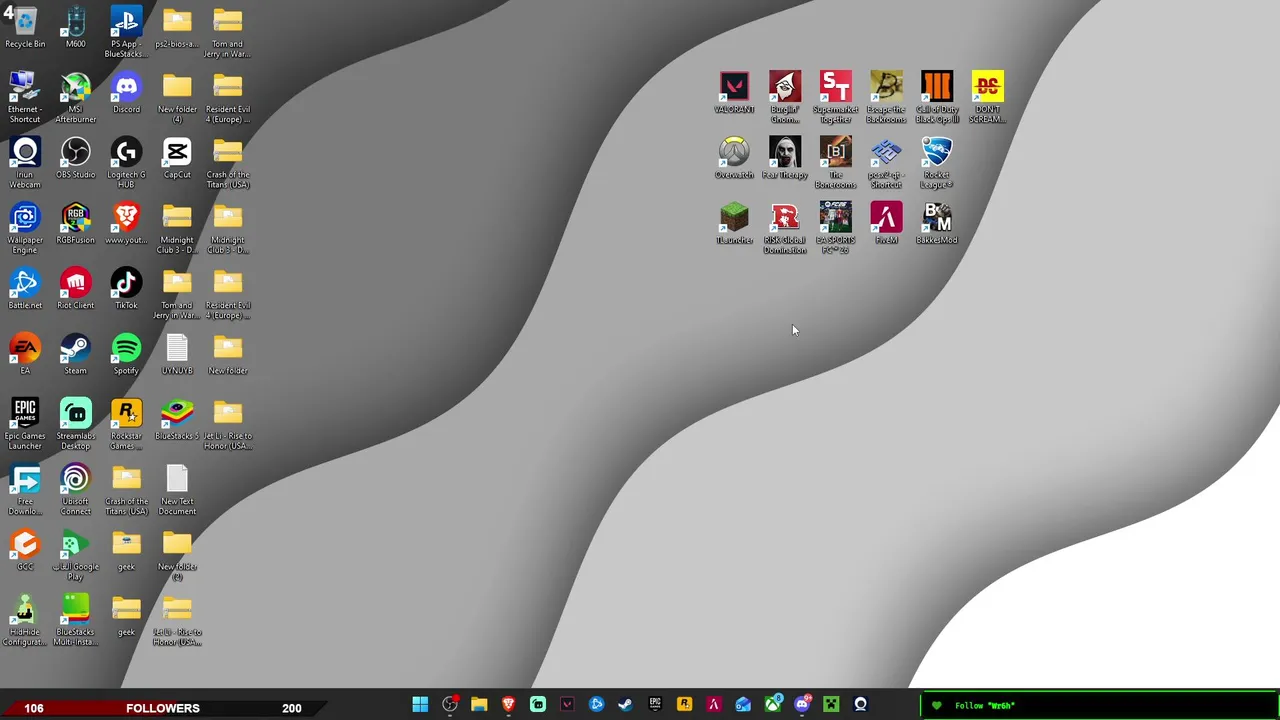Select the ps2-bios folder

coord(177,28)
